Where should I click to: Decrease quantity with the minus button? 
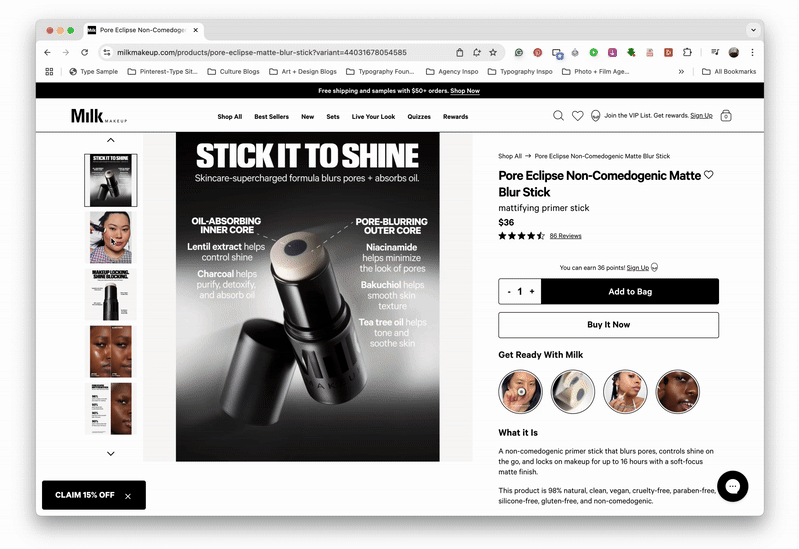coord(509,292)
